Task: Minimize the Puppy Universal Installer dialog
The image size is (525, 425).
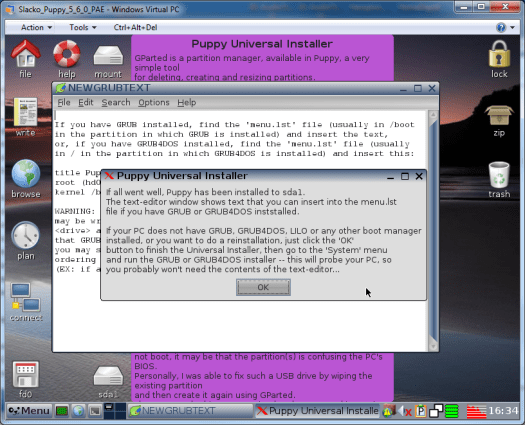Action: (390, 176)
